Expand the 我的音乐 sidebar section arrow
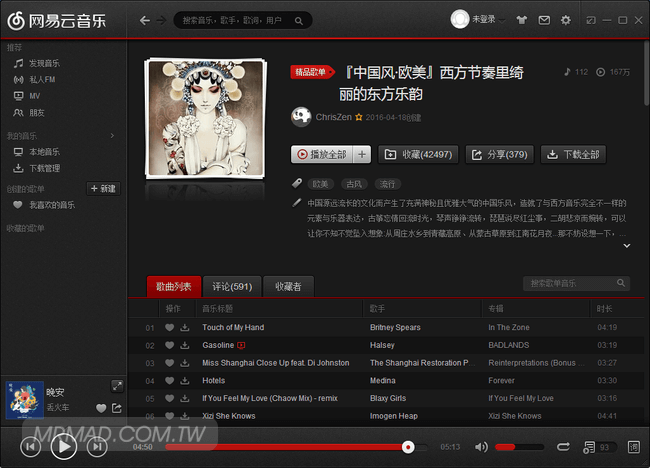This screenshot has width=650, height=468. [112, 135]
